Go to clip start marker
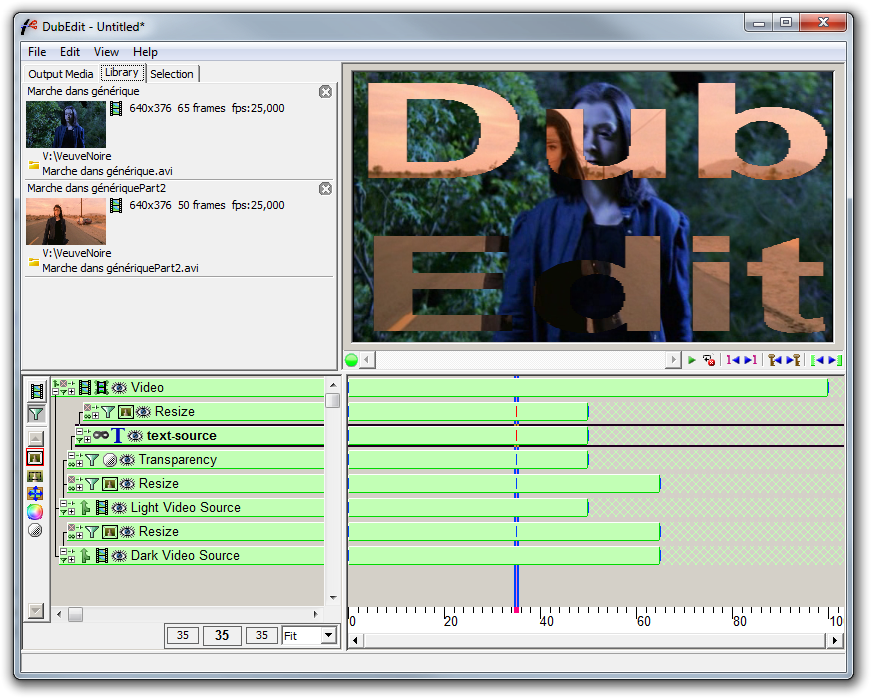The height and width of the screenshot is (699, 871). [x=817, y=360]
